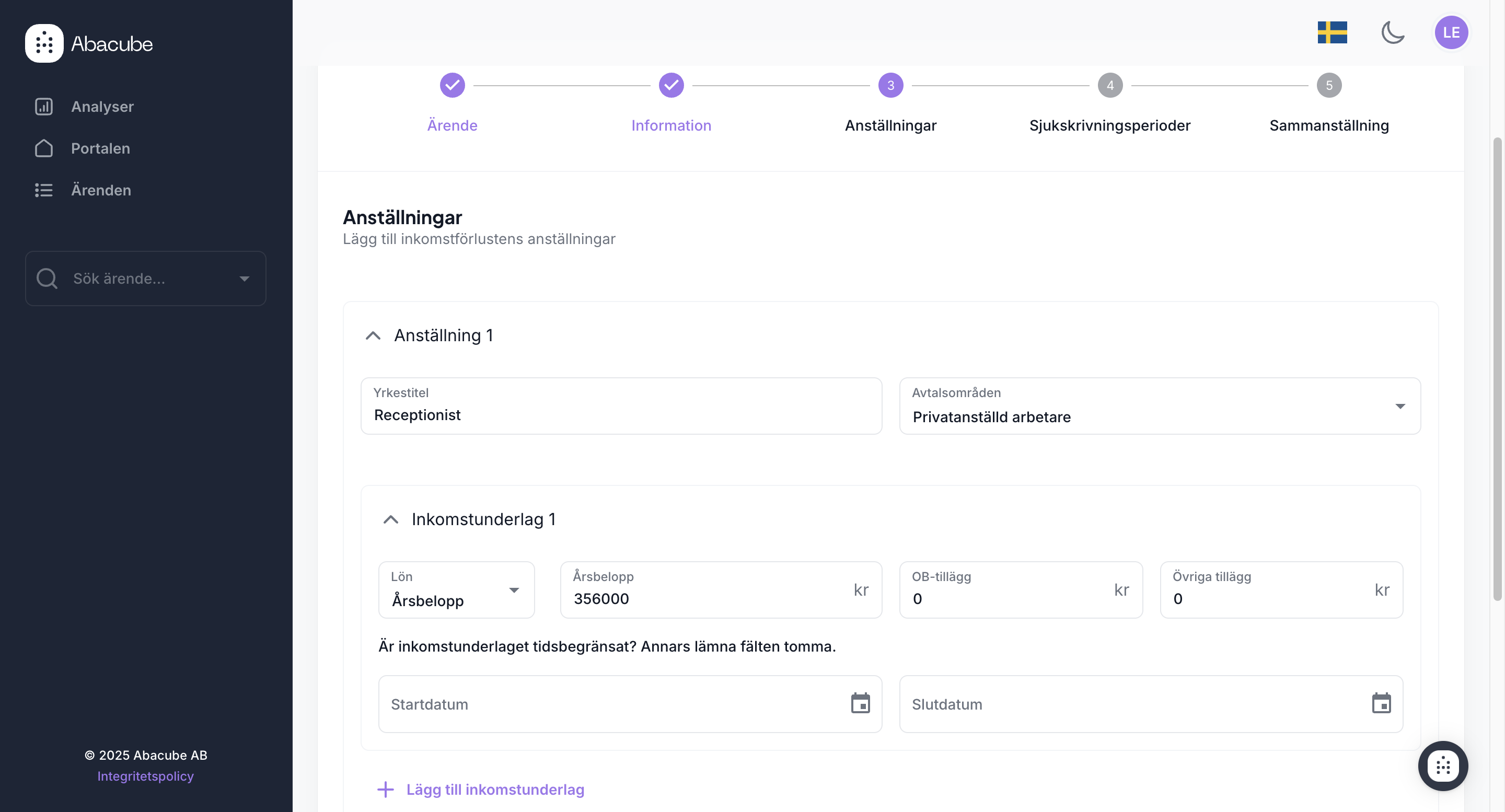Expand the Sök ärende search dropdown

coord(244,279)
